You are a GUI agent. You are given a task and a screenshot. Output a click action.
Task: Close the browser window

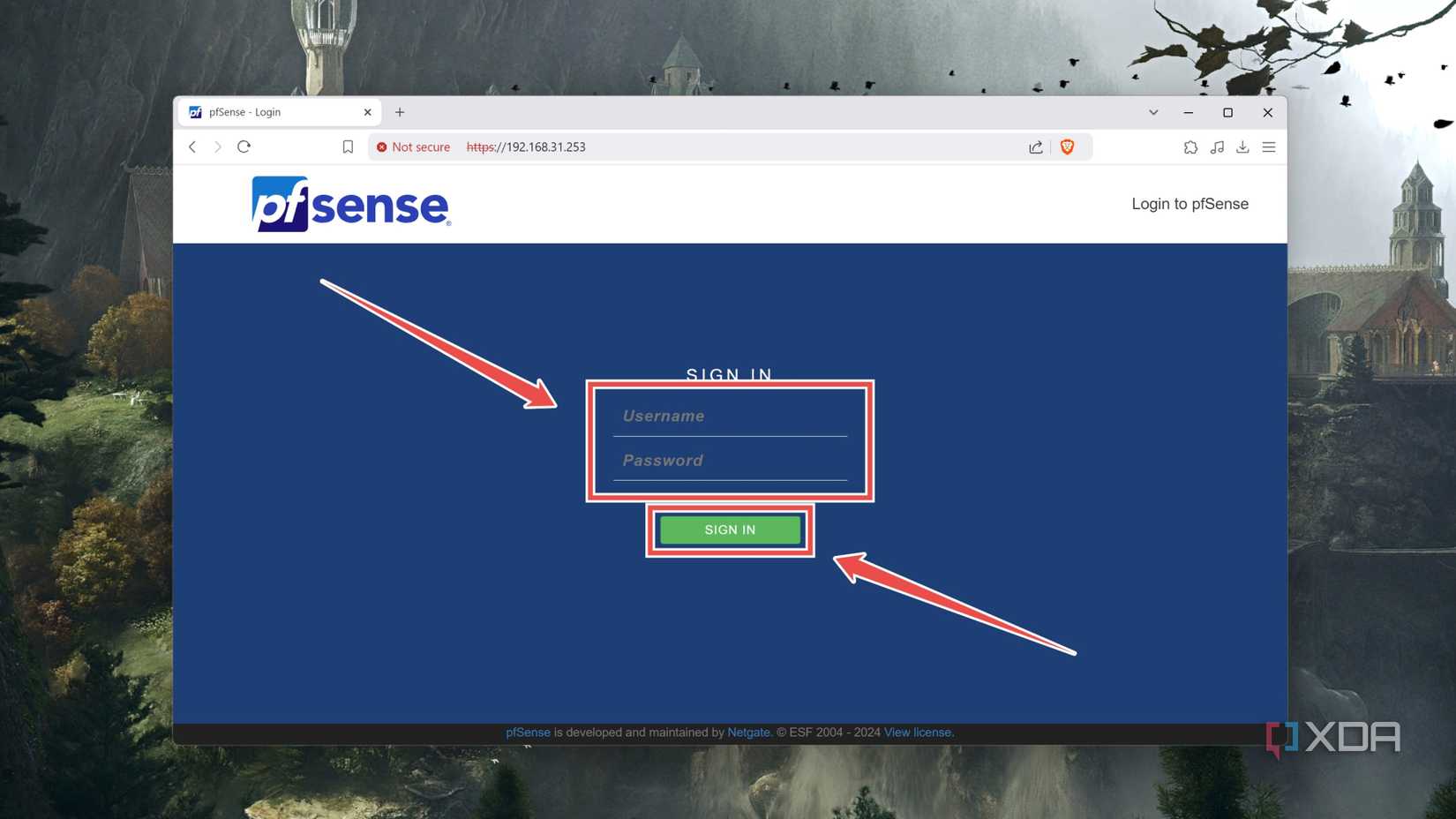1267,112
